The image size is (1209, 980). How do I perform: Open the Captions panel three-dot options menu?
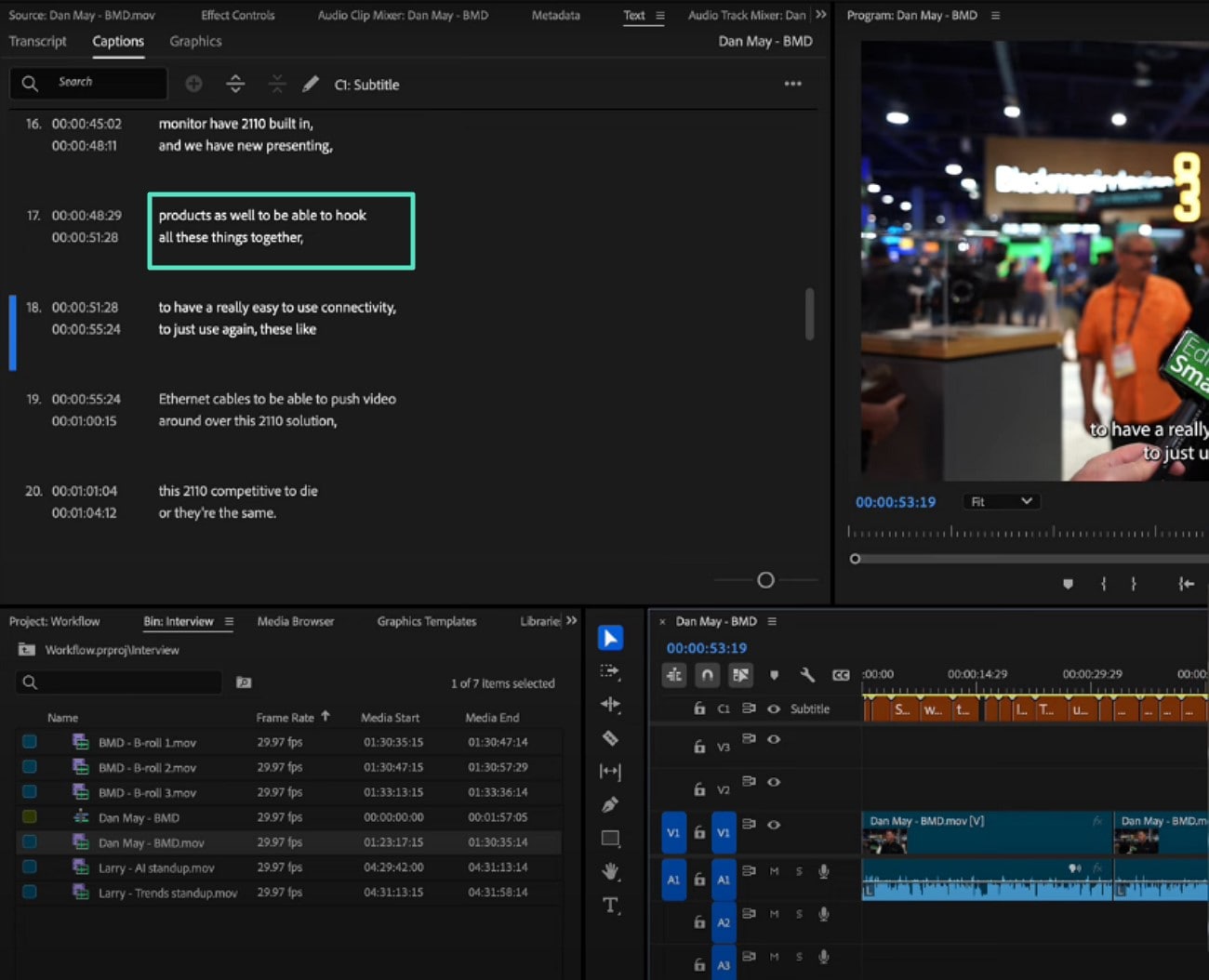pyautogui.click(x=792, y=84)
